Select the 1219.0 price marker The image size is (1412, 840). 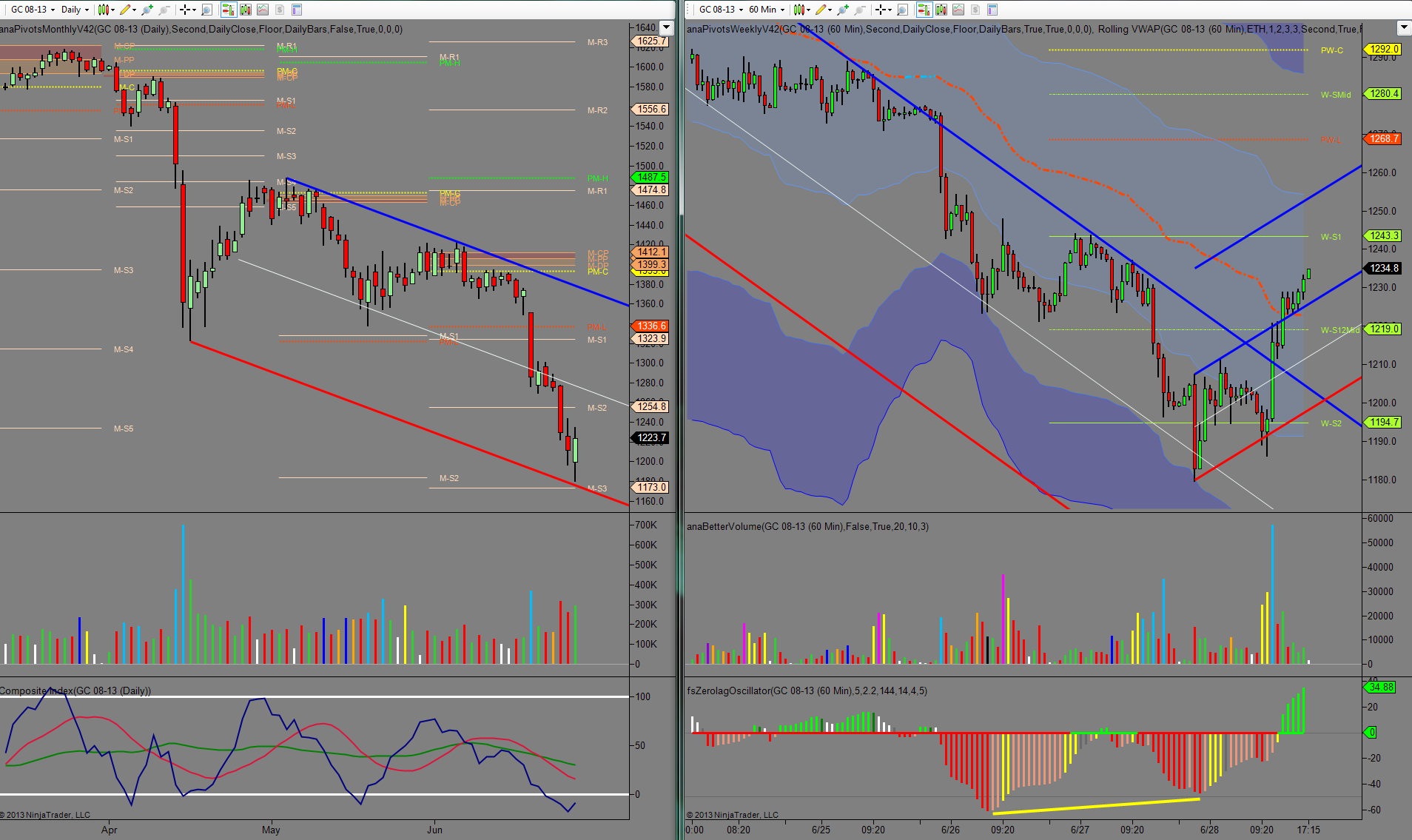click(x=1382, y=329)
